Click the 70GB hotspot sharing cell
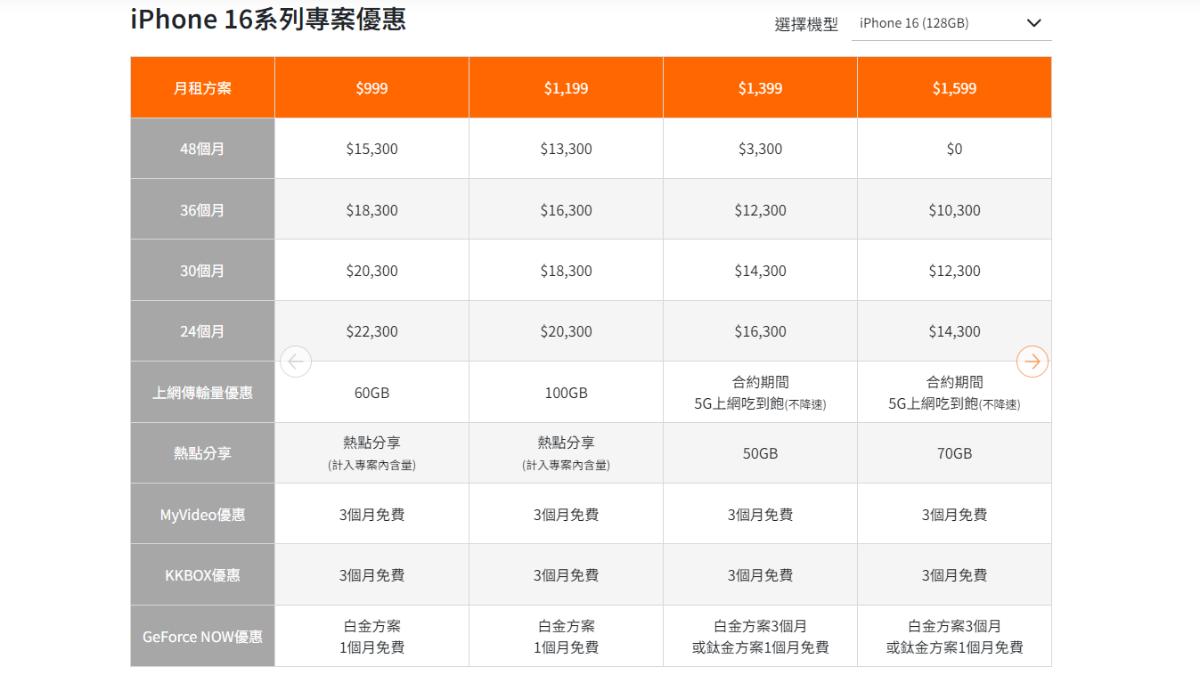 coord(954,454)
